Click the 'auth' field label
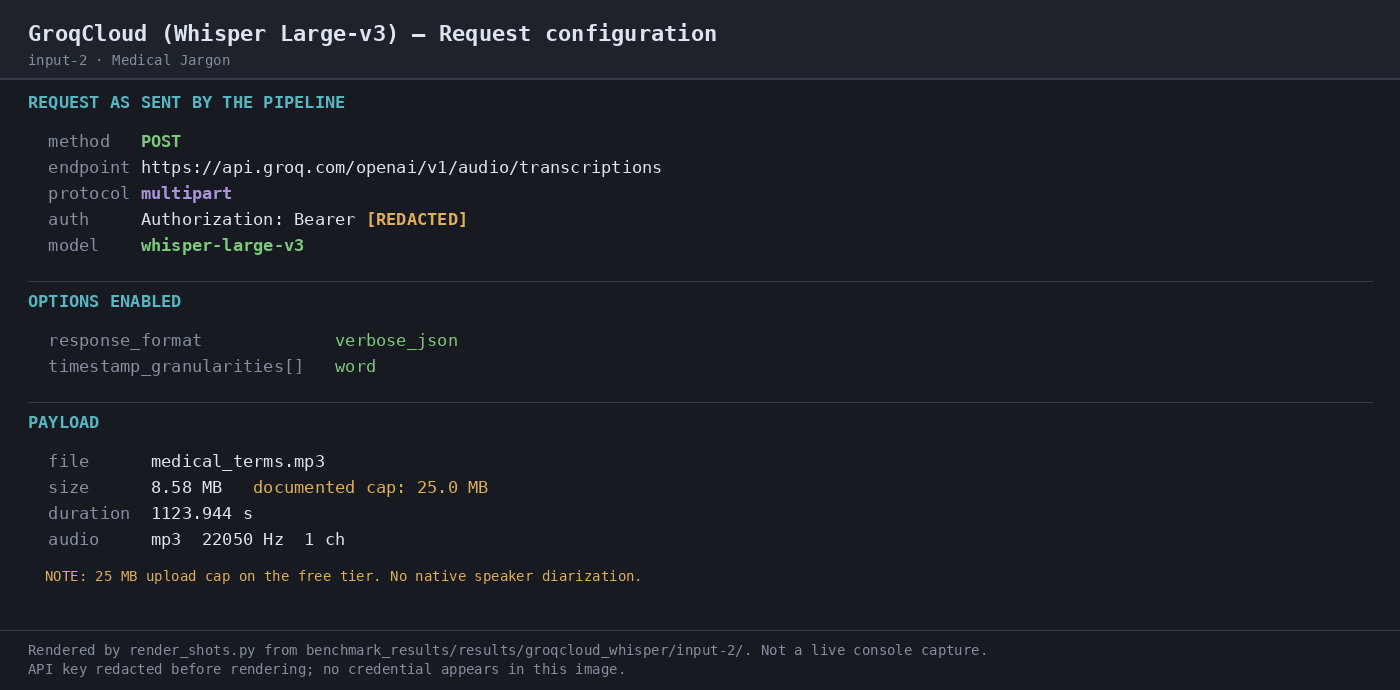The height and width of the screenshot is (690, 1400). click(x=68, y=220)
